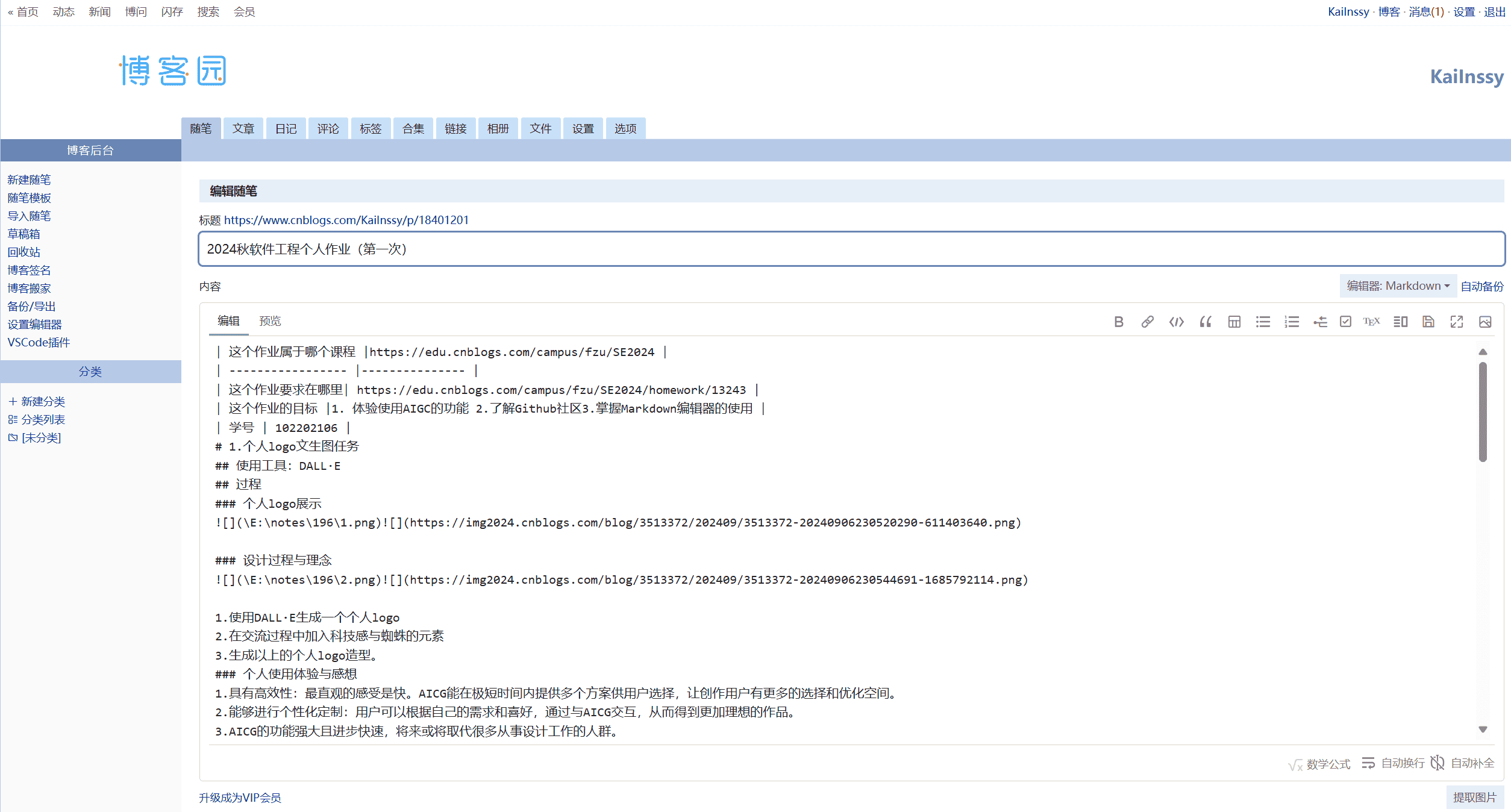
Task: Open the 标签 tags tab
Action: point(371,128)
